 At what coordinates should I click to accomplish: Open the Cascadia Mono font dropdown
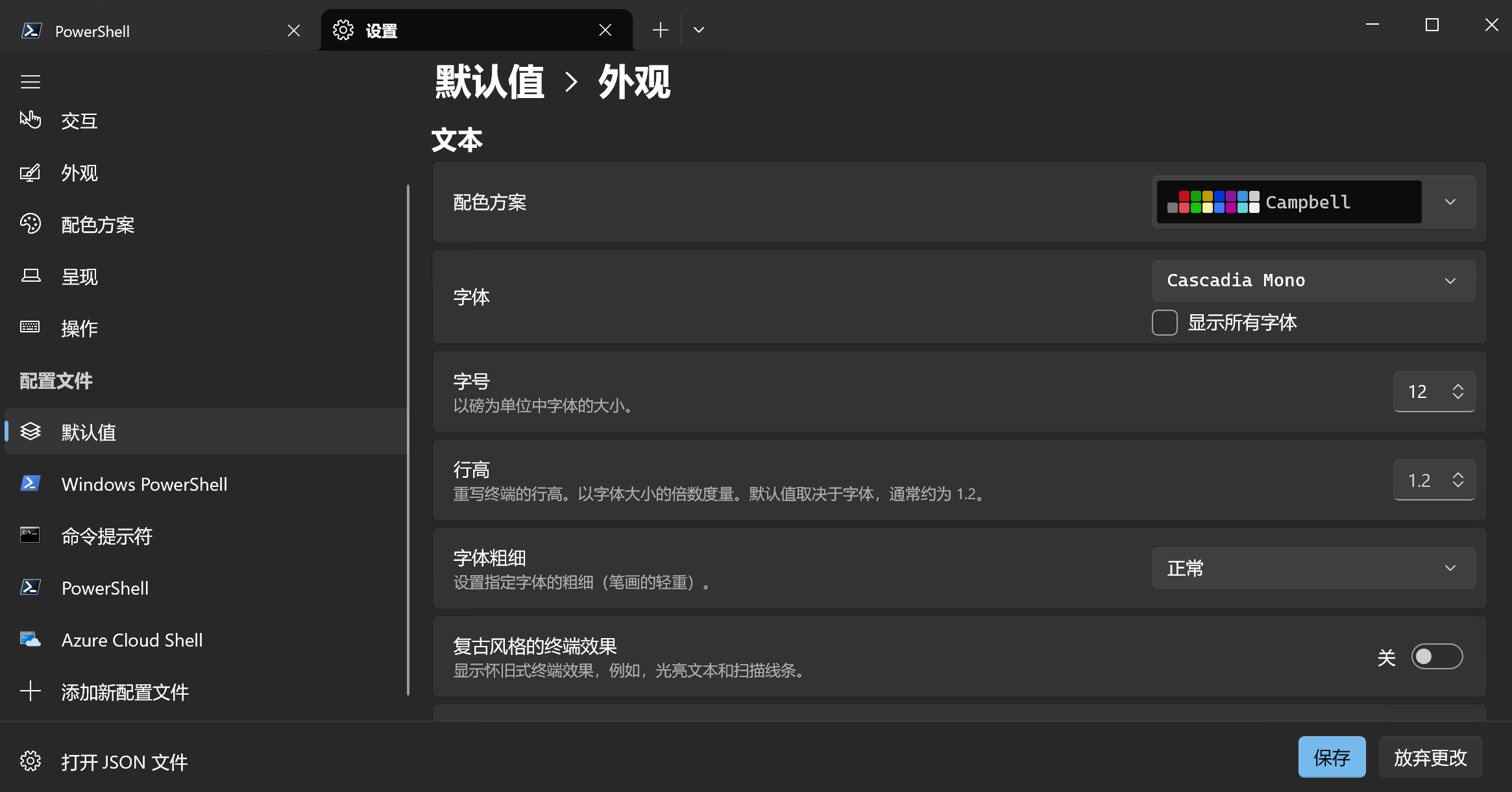point(1313,280)
